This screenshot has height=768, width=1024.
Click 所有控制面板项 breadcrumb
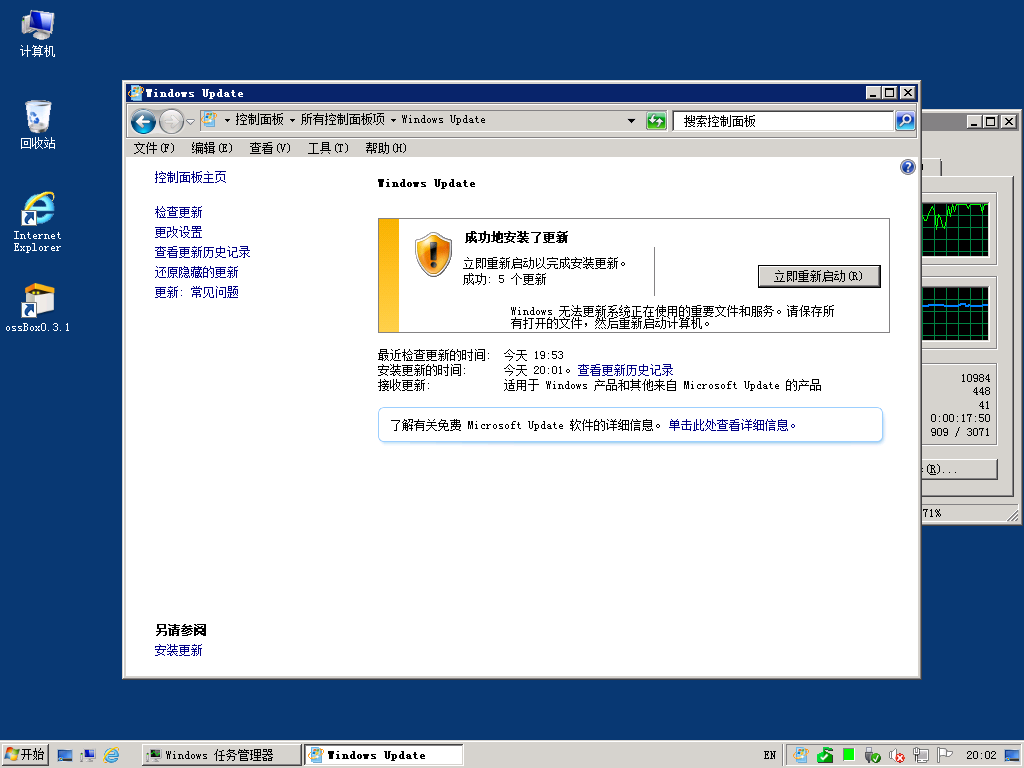[342, 120]
